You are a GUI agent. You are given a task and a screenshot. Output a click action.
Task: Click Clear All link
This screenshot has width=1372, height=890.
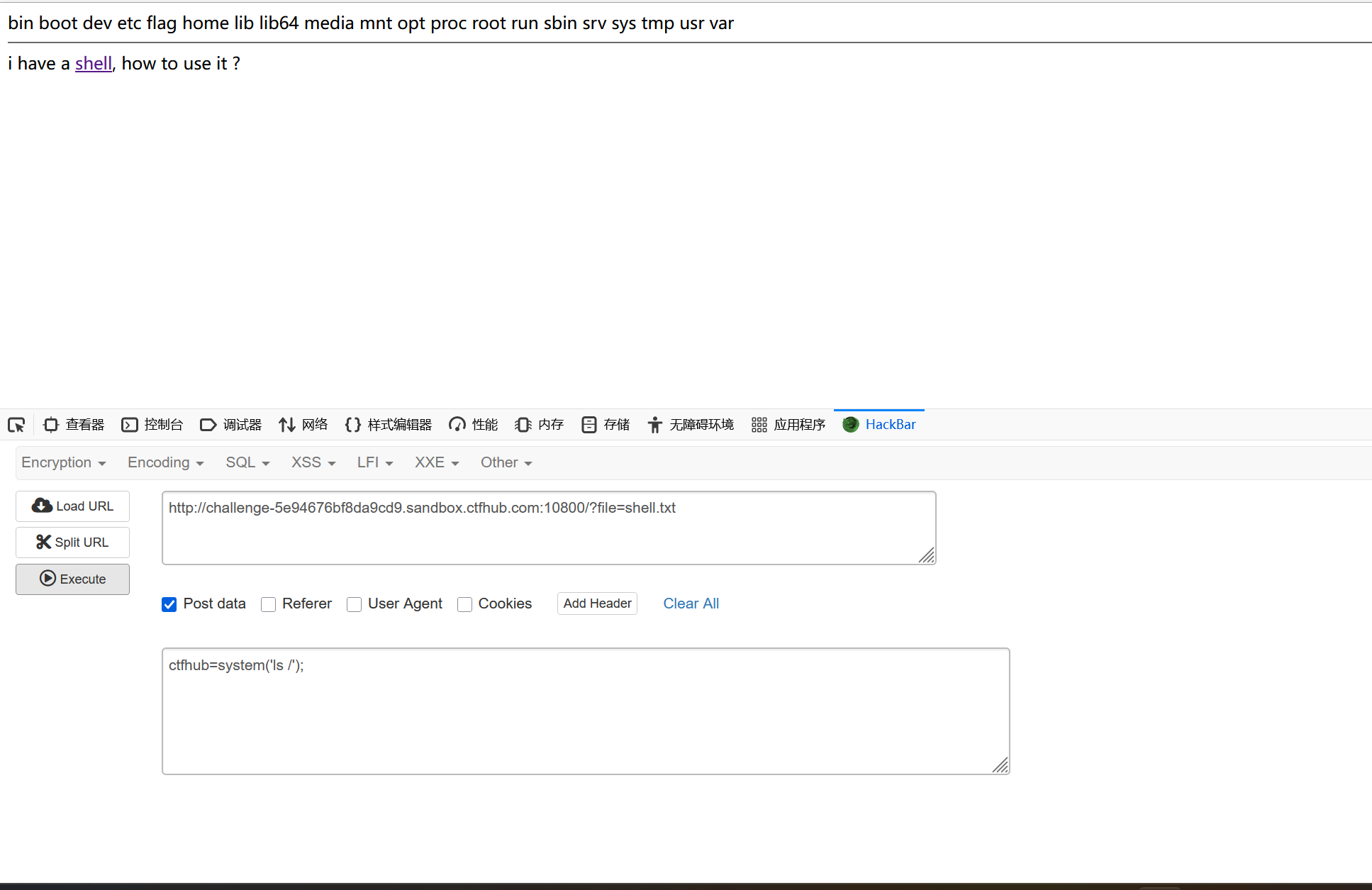pyautogui.click(x=691, y=603)
